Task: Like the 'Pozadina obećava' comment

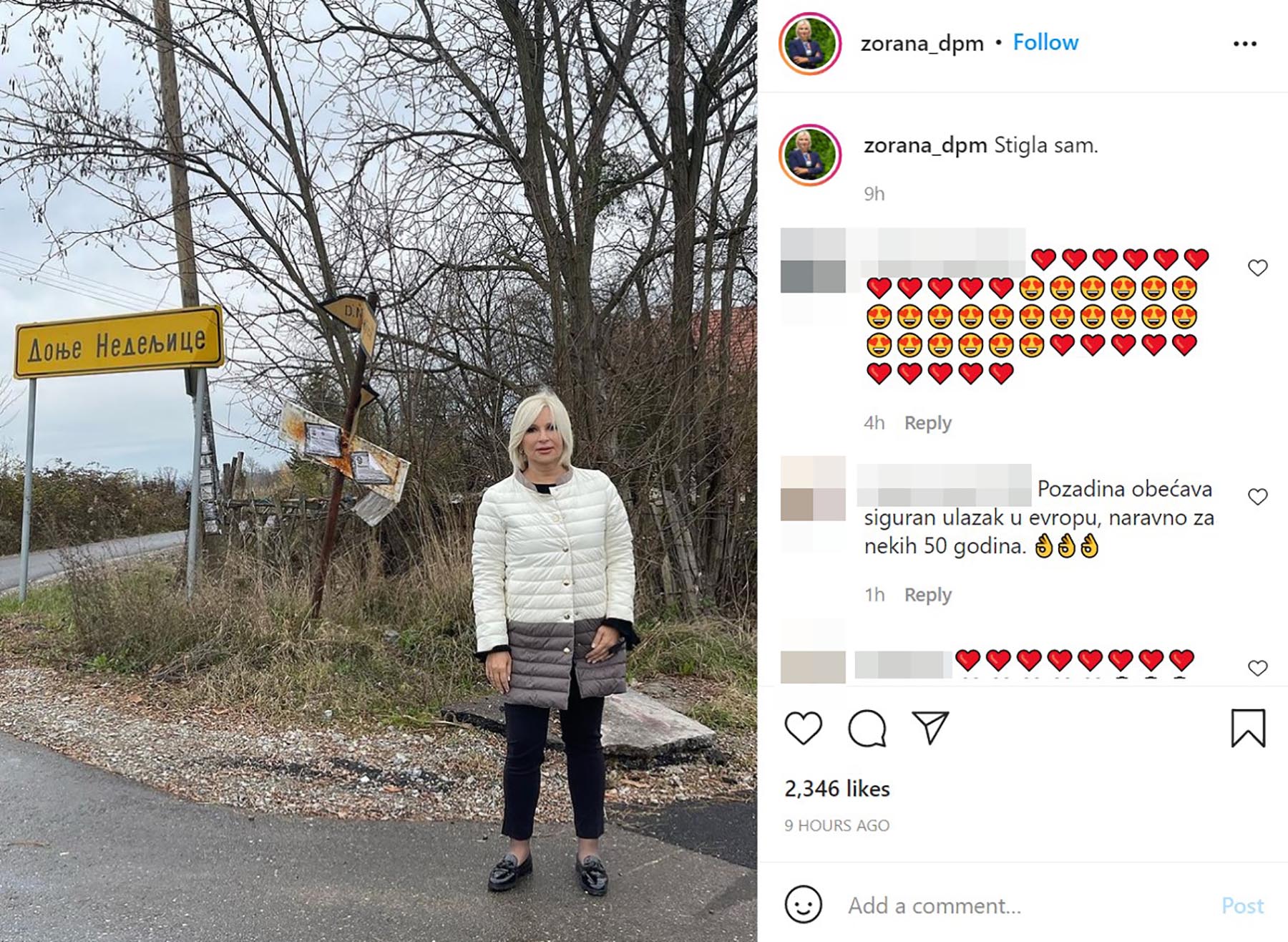Action: (x=1257, y=497)
